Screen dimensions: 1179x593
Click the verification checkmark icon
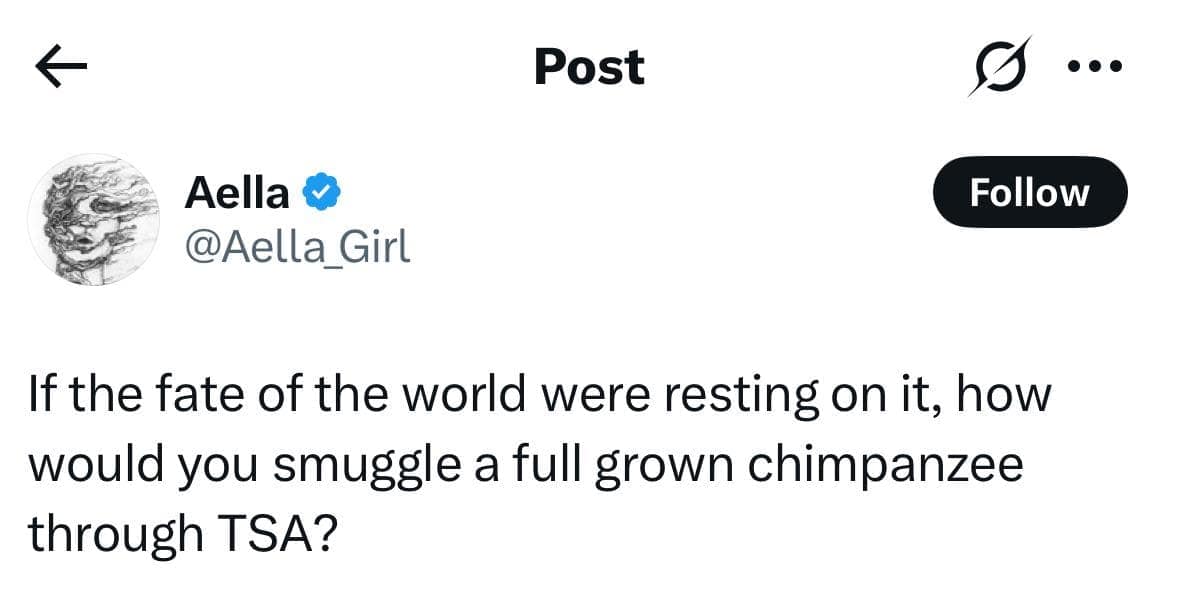[320, 191]
